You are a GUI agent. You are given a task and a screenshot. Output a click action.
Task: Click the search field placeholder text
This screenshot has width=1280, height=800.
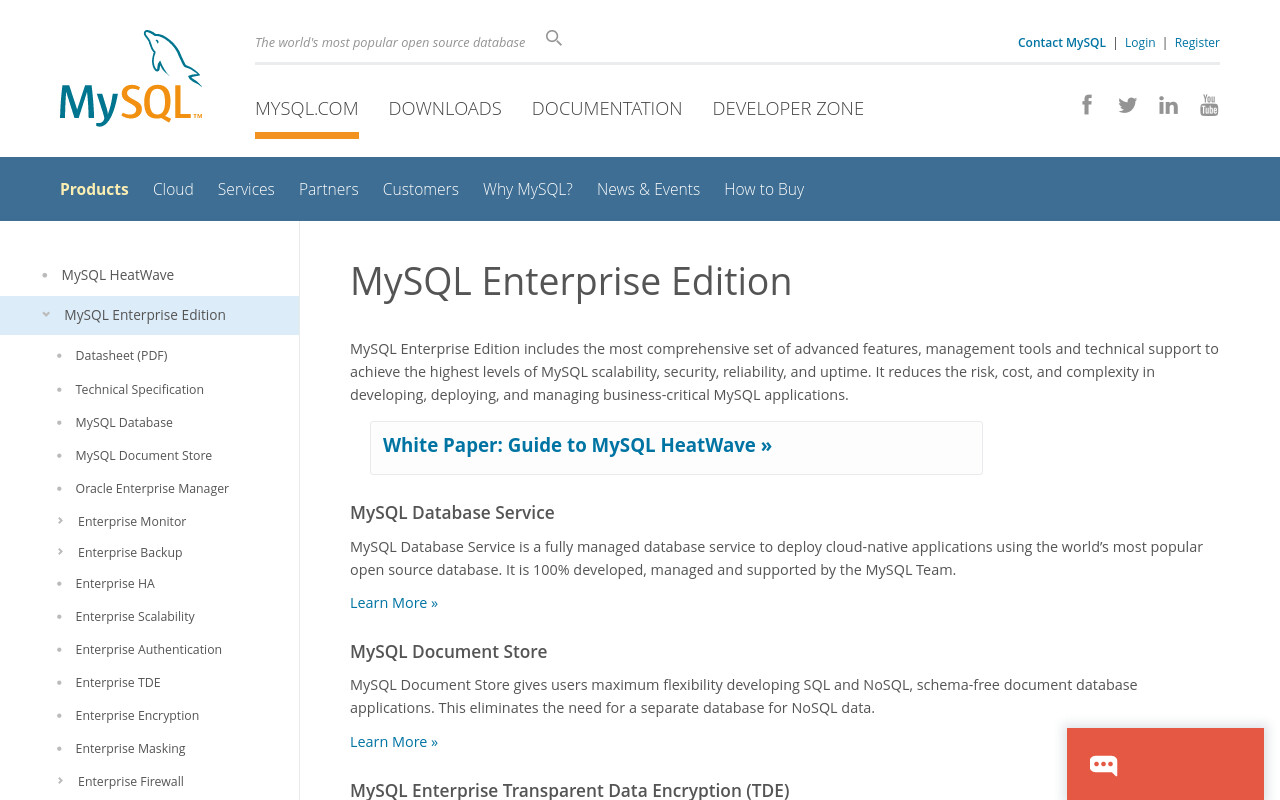[390, 42]
